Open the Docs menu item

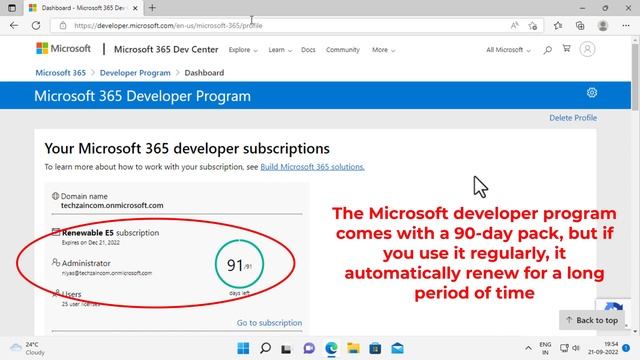pos(308,50)
